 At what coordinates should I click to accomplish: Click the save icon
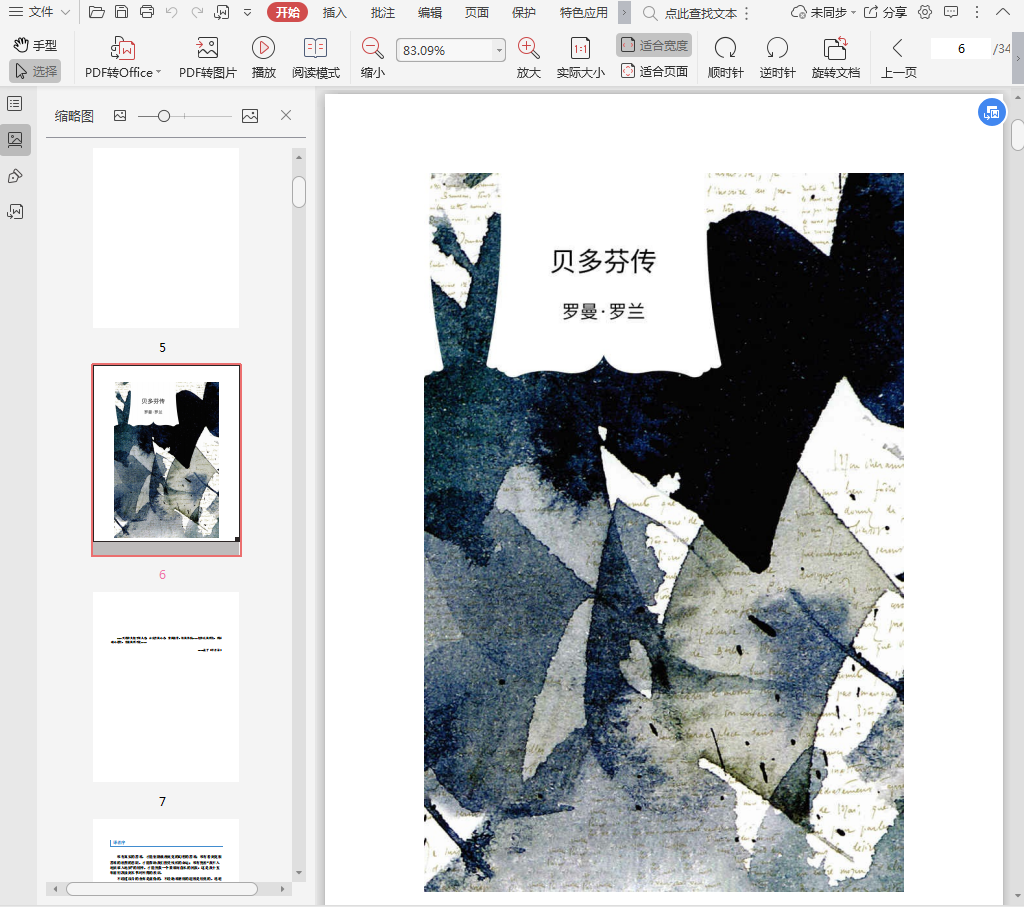click(121, 12)
